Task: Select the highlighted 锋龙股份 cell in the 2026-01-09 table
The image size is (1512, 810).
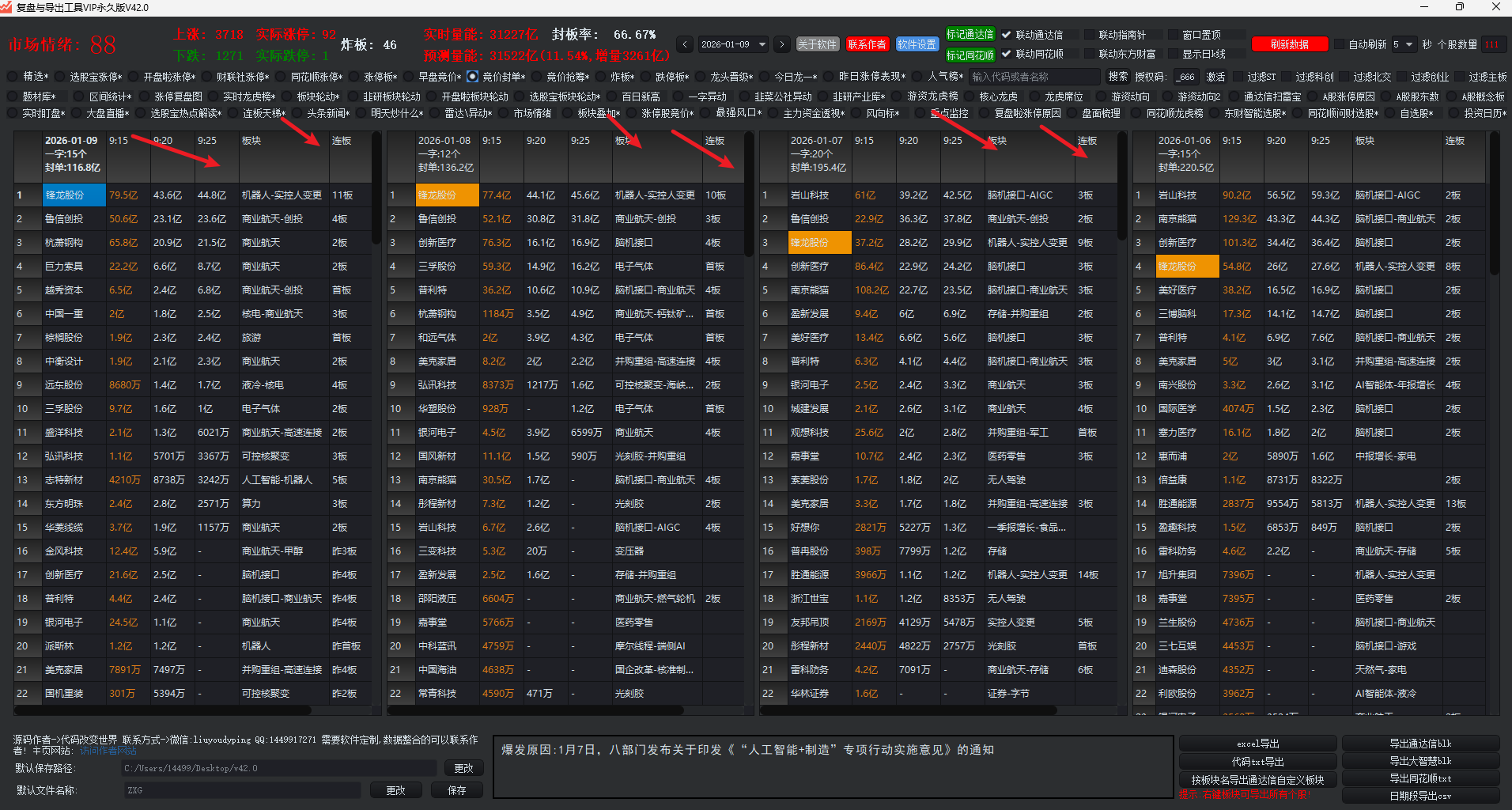Action: (74, 195)
